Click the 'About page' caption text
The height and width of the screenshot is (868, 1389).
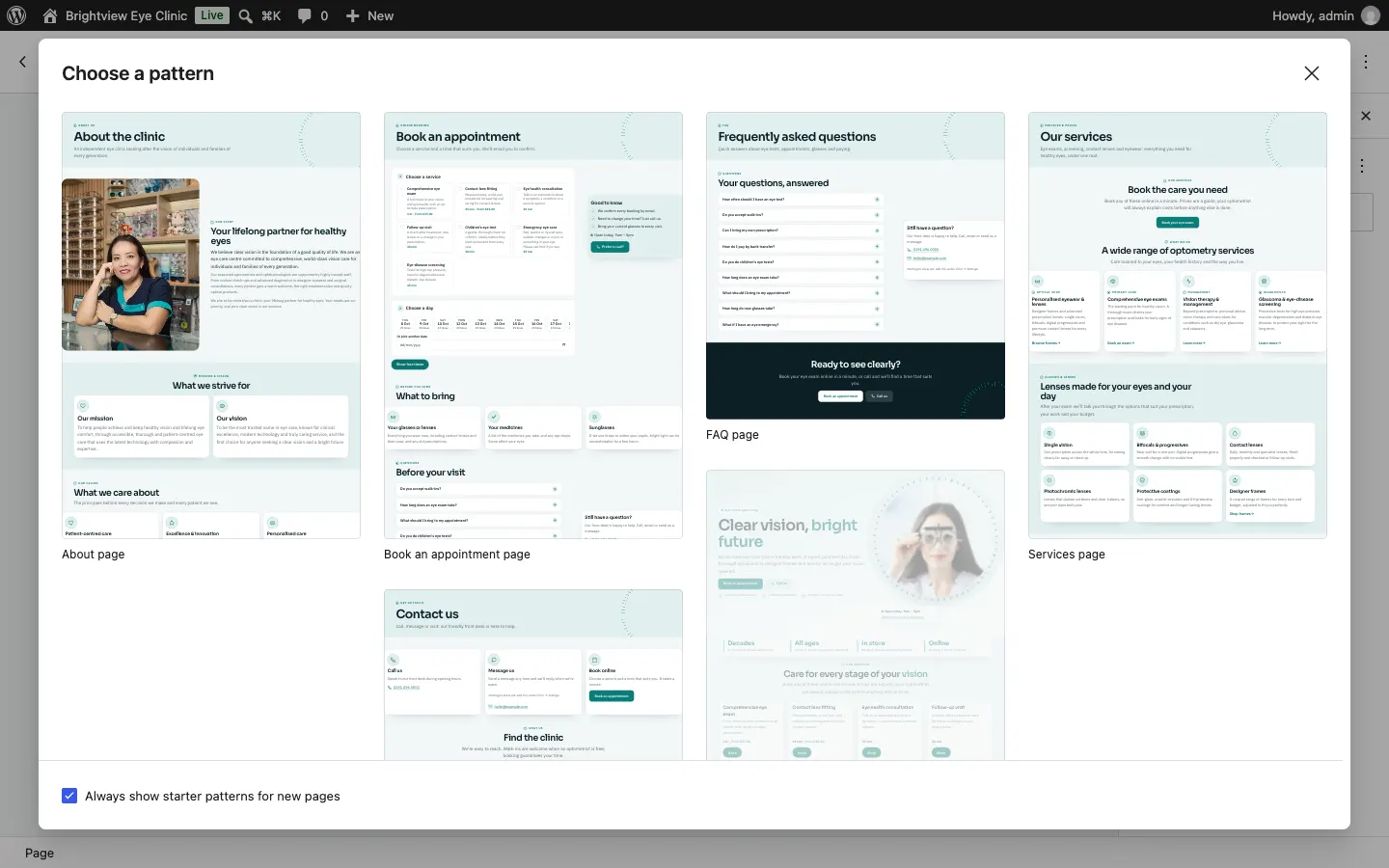(94, 555)
